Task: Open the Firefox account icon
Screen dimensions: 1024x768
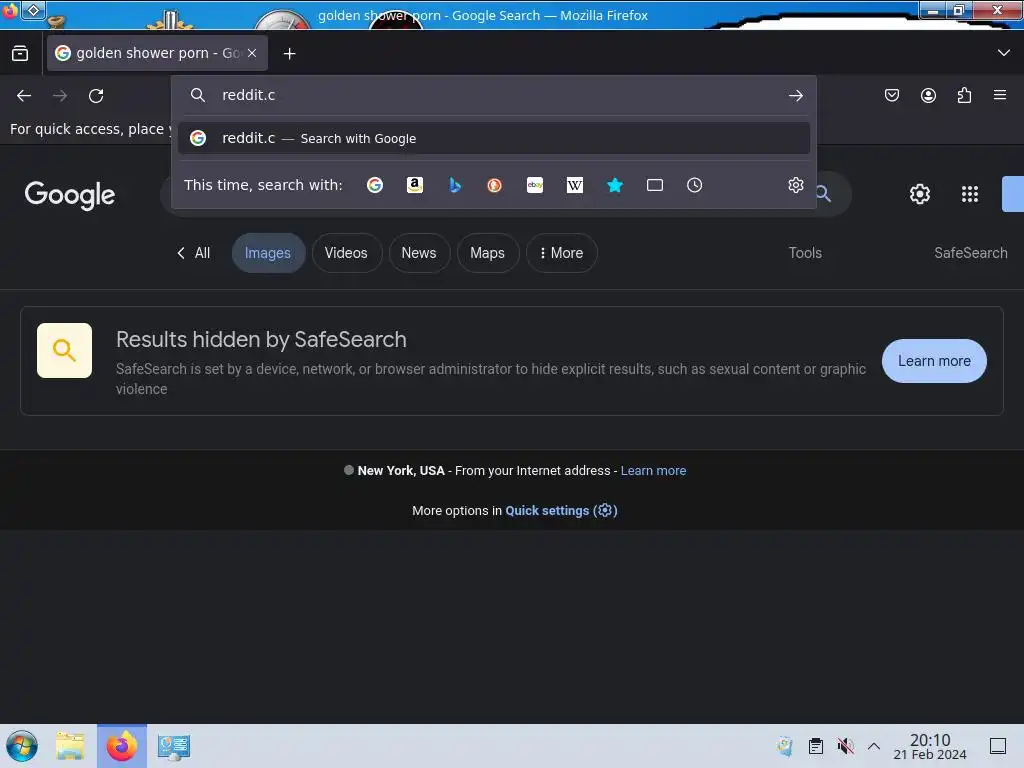Action: point(928,95)
